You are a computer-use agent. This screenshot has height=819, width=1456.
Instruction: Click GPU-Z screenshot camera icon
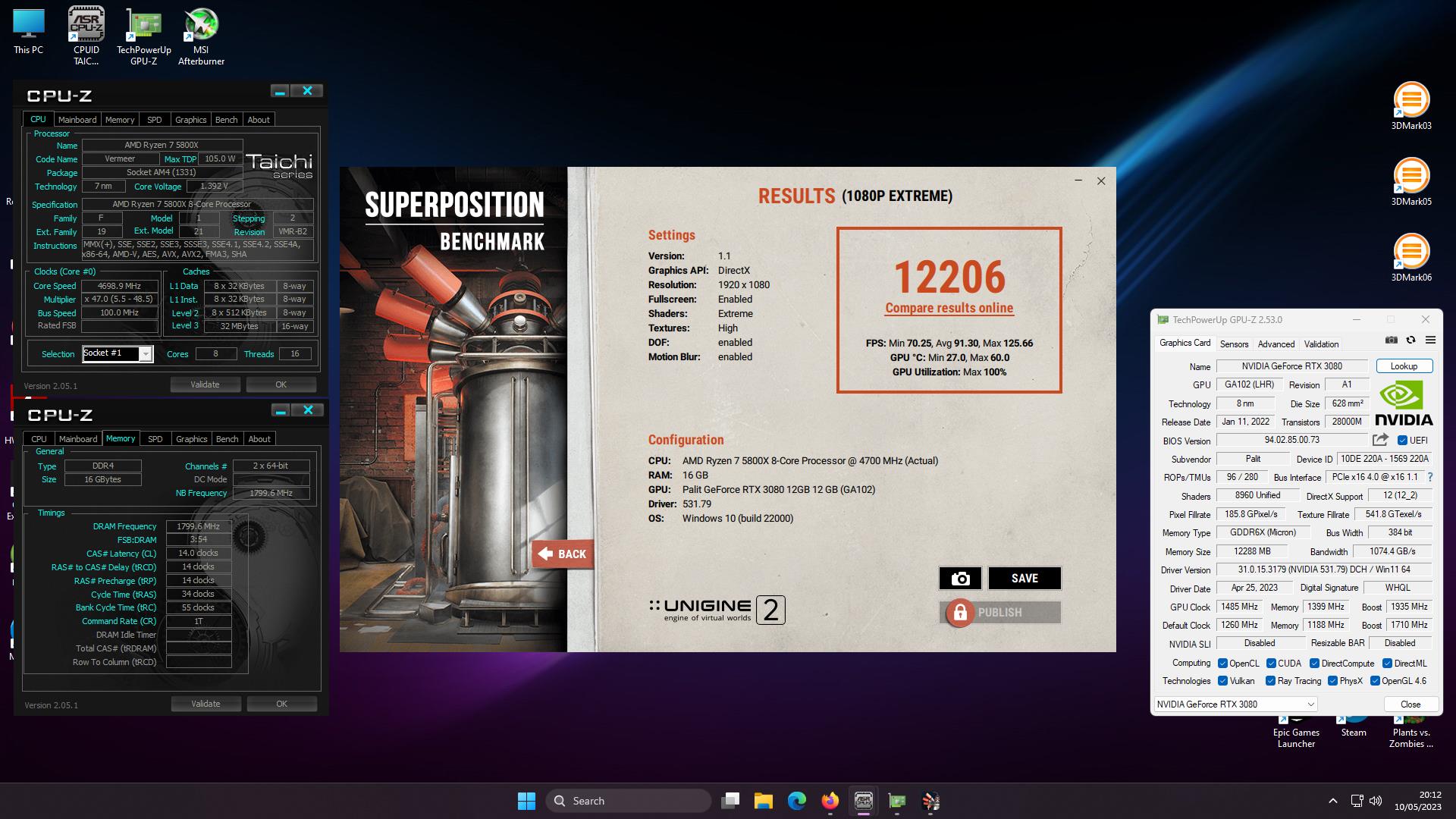tap(1391, 340)
